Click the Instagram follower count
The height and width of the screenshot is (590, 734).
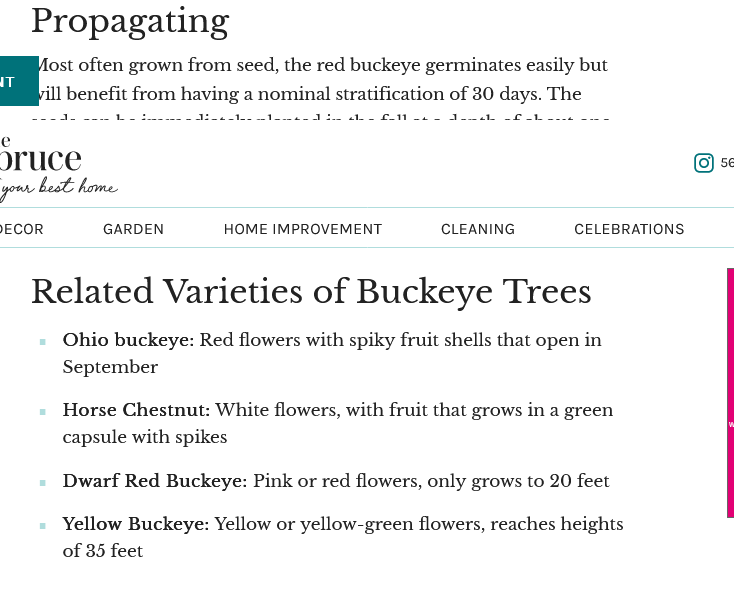727,163
